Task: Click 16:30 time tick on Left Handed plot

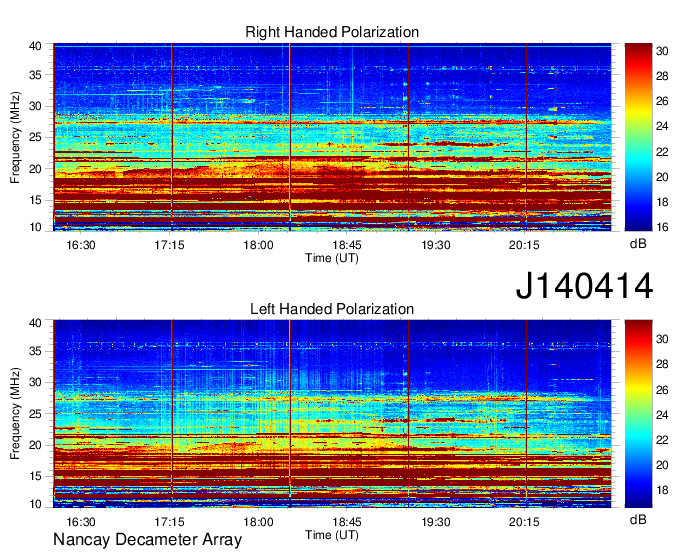Action: click(81, 522)
